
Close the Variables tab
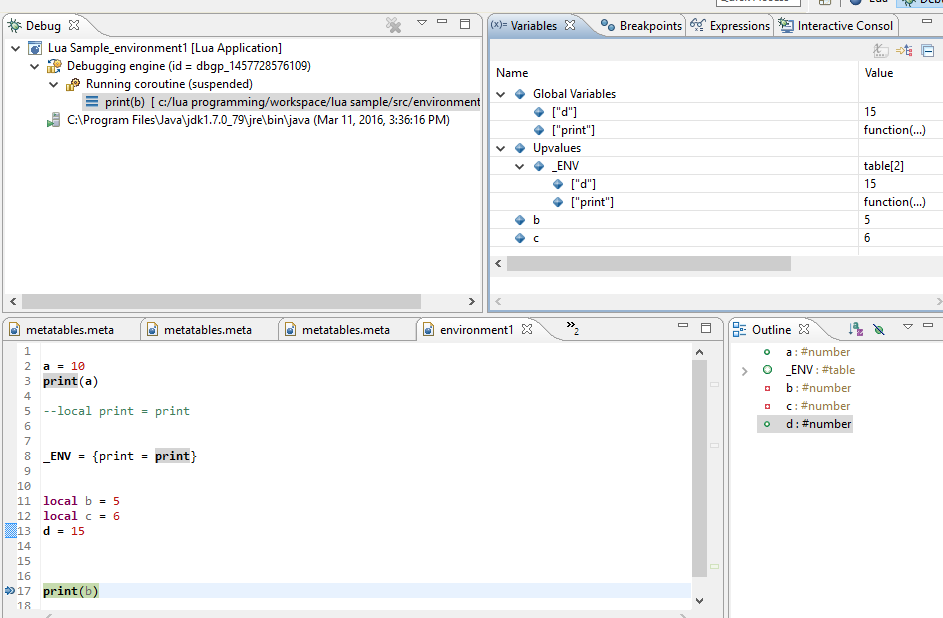(570, 25)
